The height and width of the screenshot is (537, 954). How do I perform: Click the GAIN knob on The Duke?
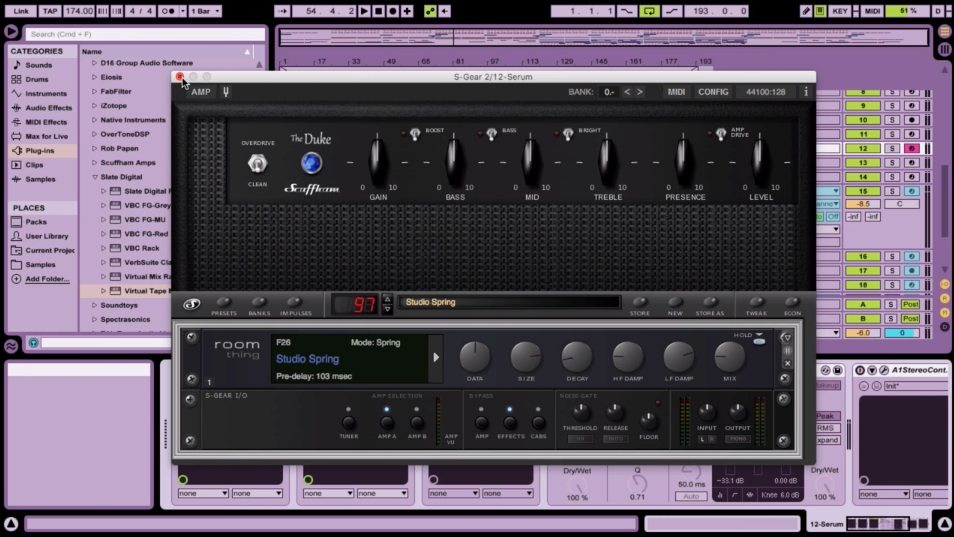pyautogui.click(x=377, y=160)
